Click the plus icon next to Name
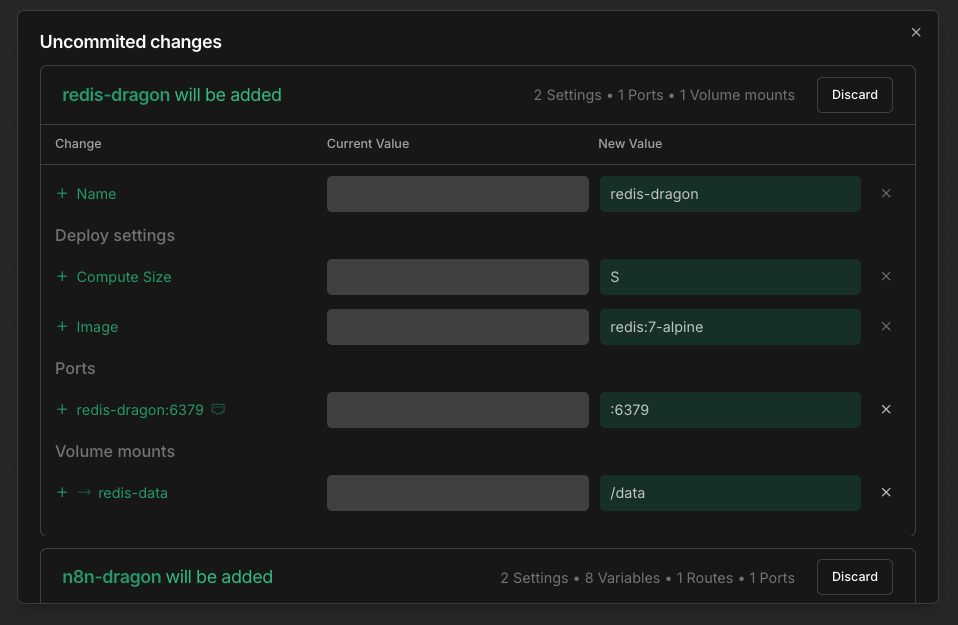The width and height of the screenshot is (958, 625). [61, 194]
